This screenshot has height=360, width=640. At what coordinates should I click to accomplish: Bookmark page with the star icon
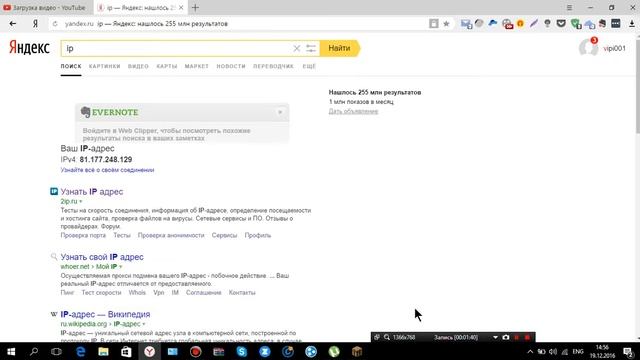point(447,24)
